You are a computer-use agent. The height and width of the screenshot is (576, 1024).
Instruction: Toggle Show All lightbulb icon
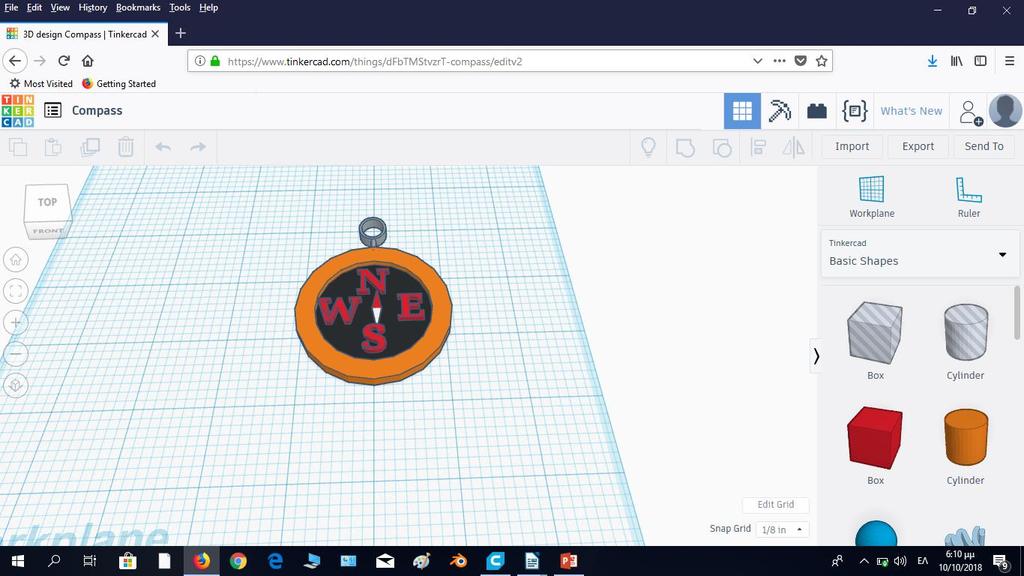pos(648,147)
